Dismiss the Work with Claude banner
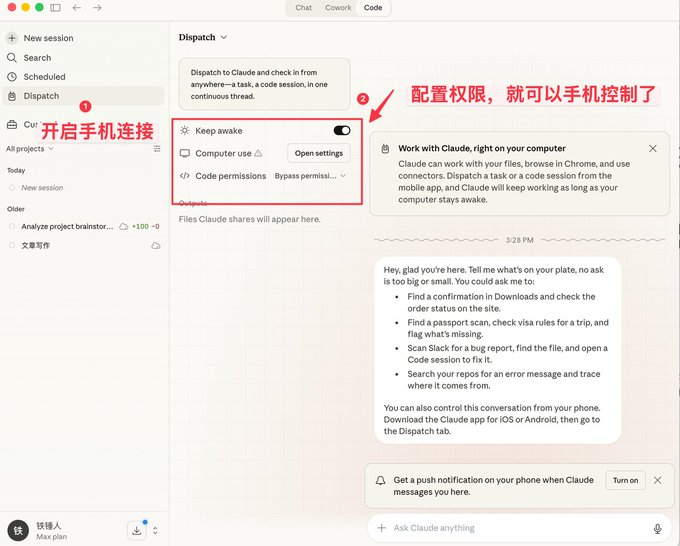Image resolution: width=680 pixels, height=546 pixels. [x=653, y=149]
